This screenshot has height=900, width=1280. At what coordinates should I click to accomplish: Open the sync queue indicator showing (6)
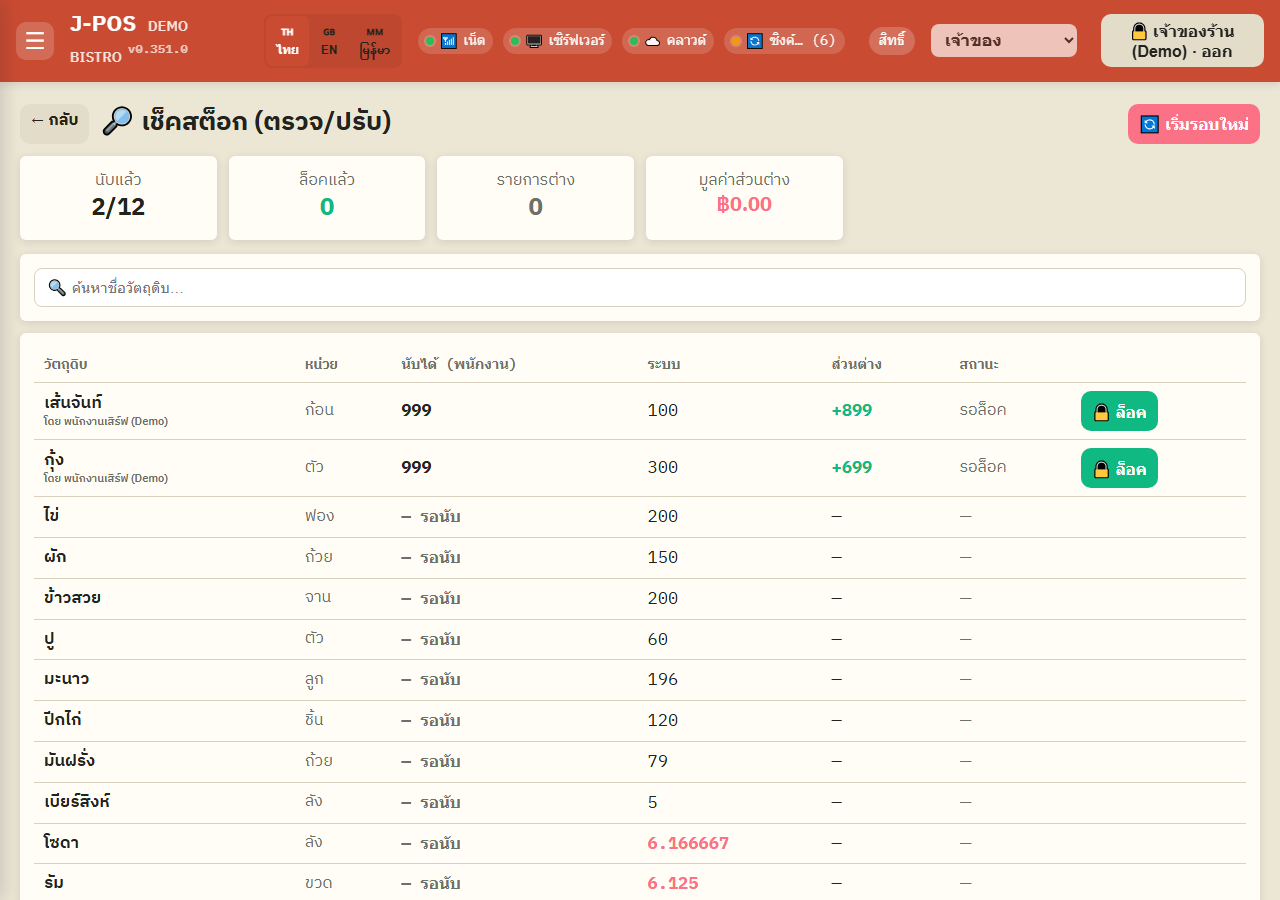coord(784,41)
